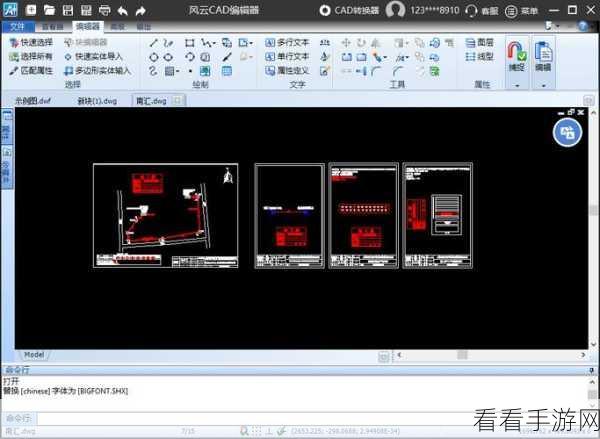Toggle the checkmark pen icon in status bar
600x439 pixels.
[282, 431]
